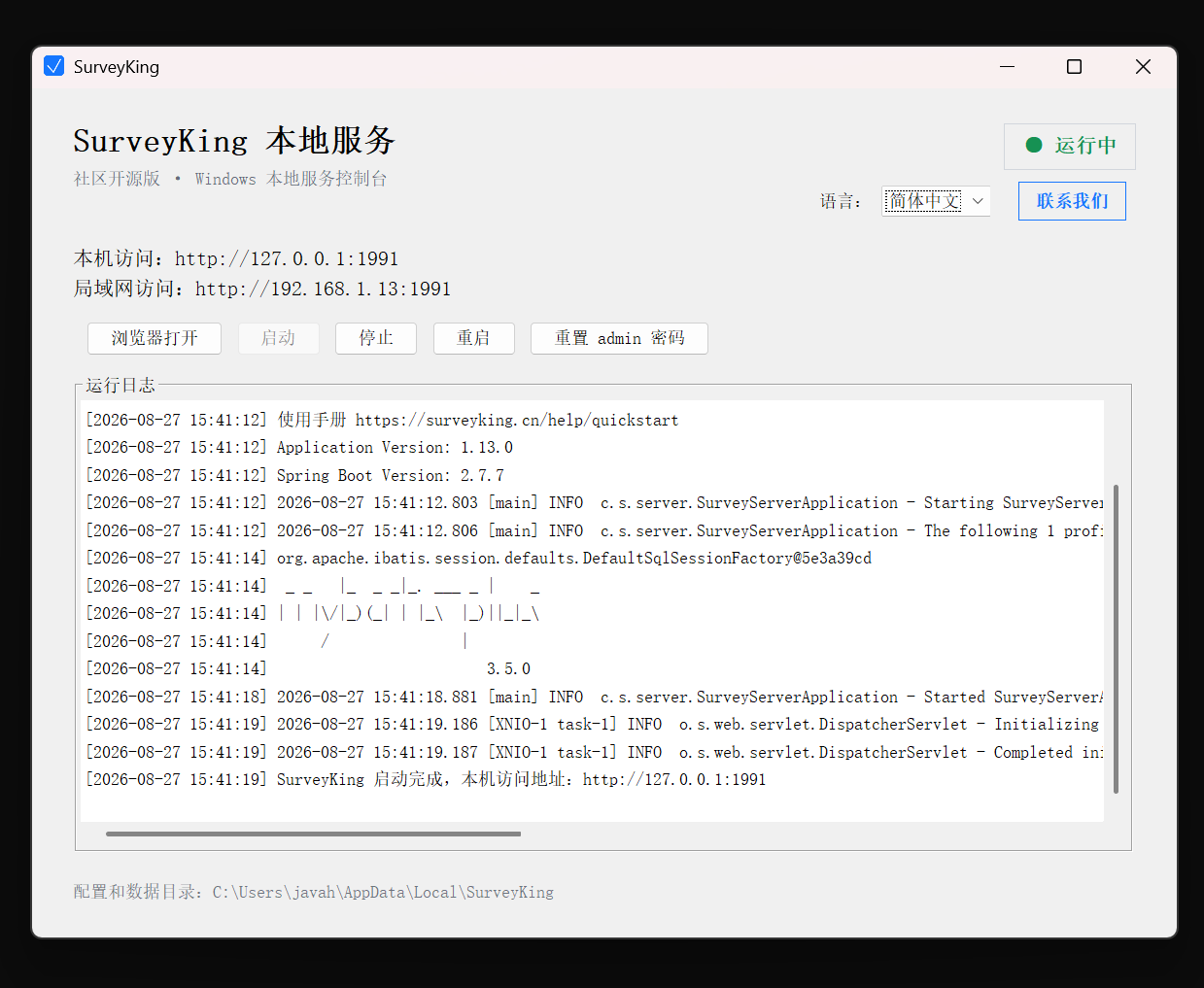Open the 简体中文 language dropdown
The height and width of the screenshot is (988, 1204).
tap(936, 201)
